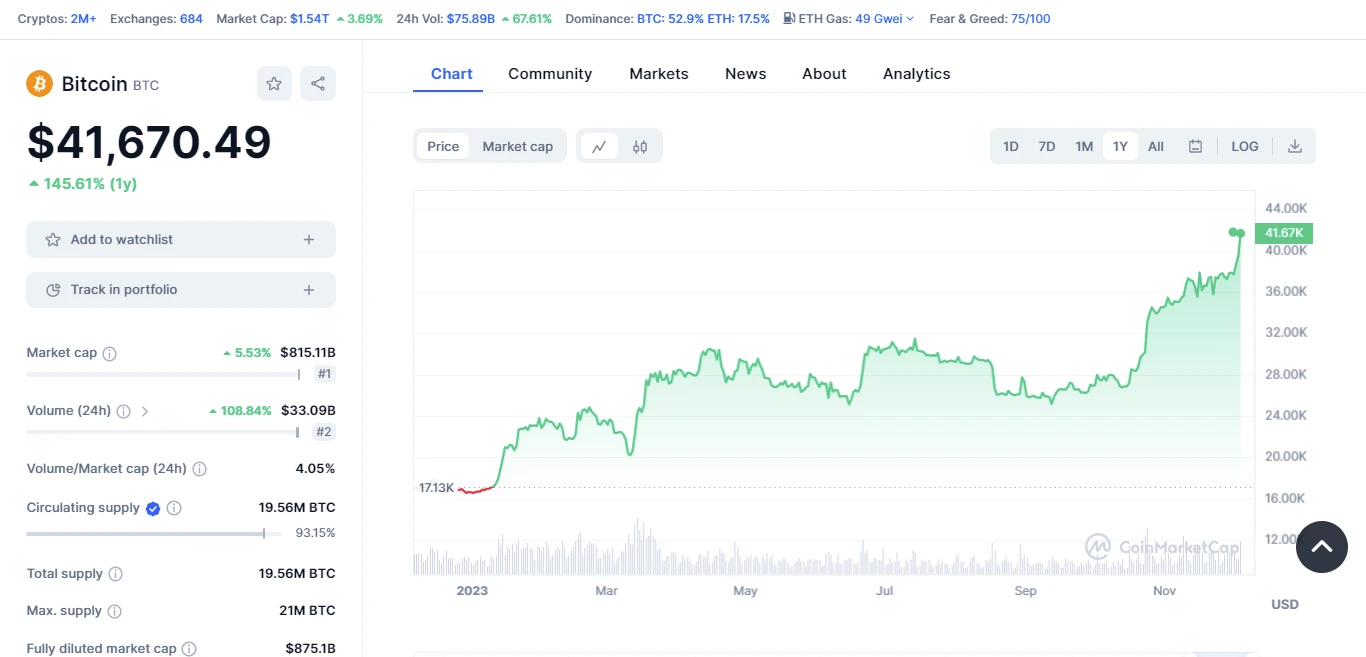Star Bitcoin as a favorite
Screen dimensions: 1366x657
274,84
